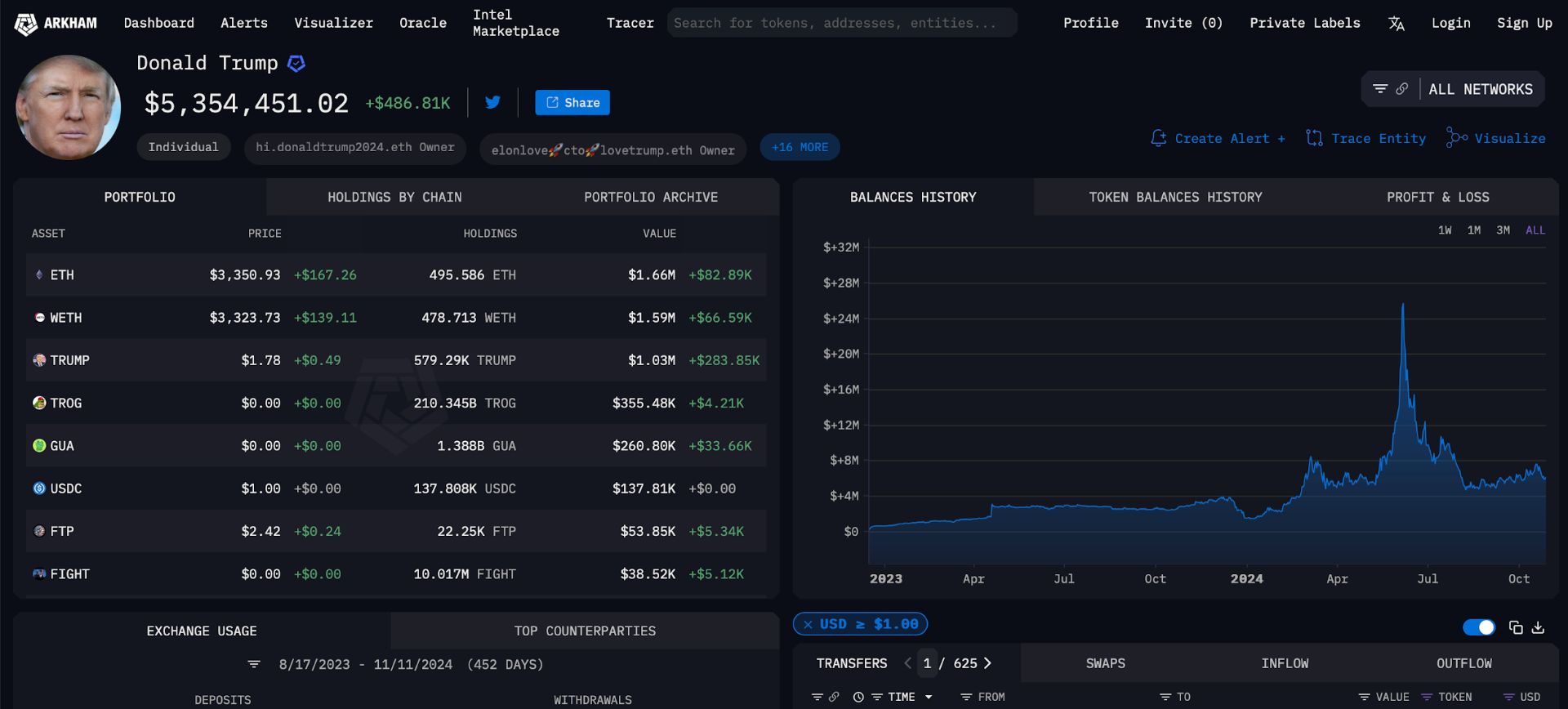Image resolution: width=1568 pixels, height=709 pixels.
Task: Copy transfers using the copy icon
Action: (1516, 627)
